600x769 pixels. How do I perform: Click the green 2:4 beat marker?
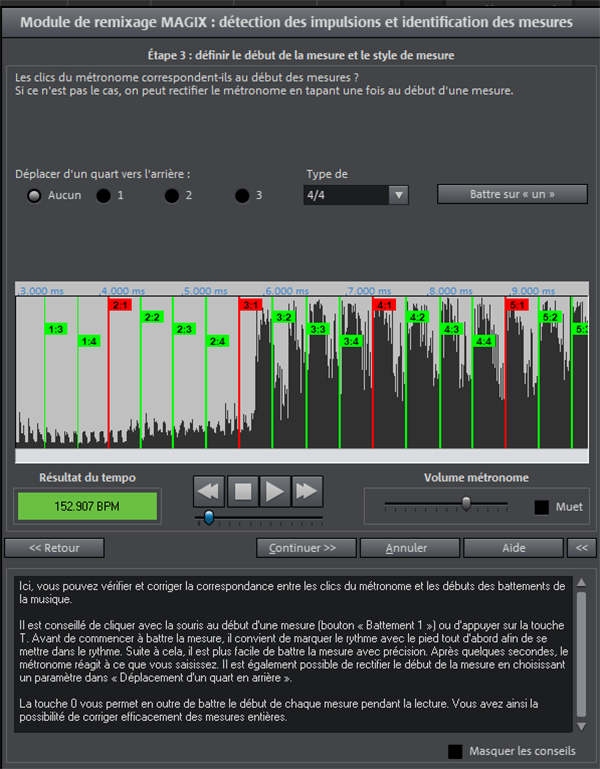pos(217,341)
